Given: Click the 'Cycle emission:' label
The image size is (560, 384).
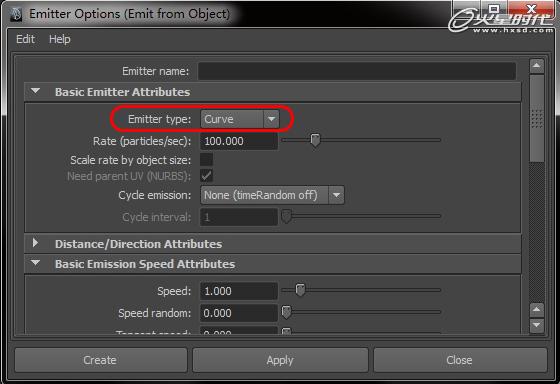Looking at the screenshot, I should coord(155,195).
